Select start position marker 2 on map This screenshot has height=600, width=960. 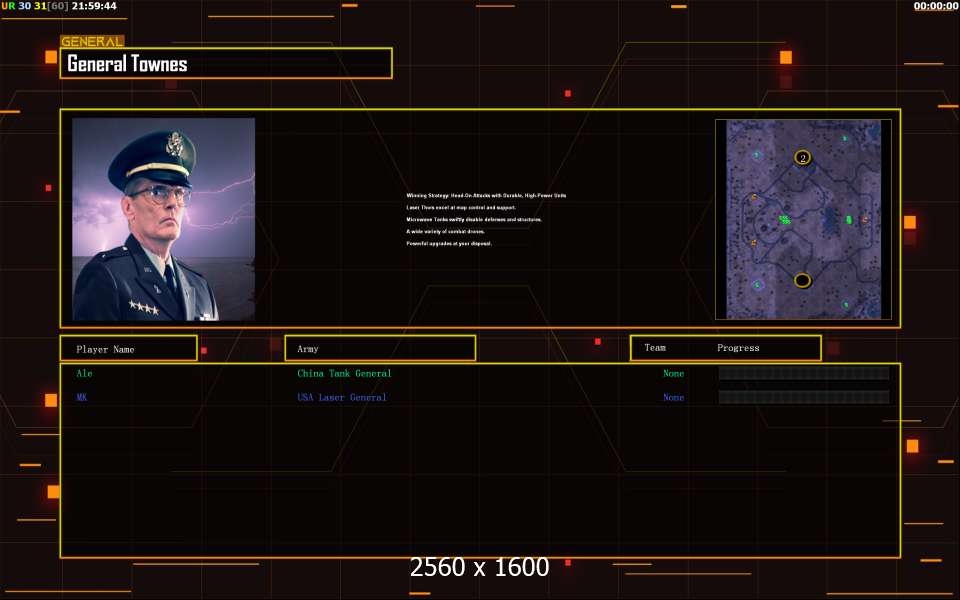[803, 158]
